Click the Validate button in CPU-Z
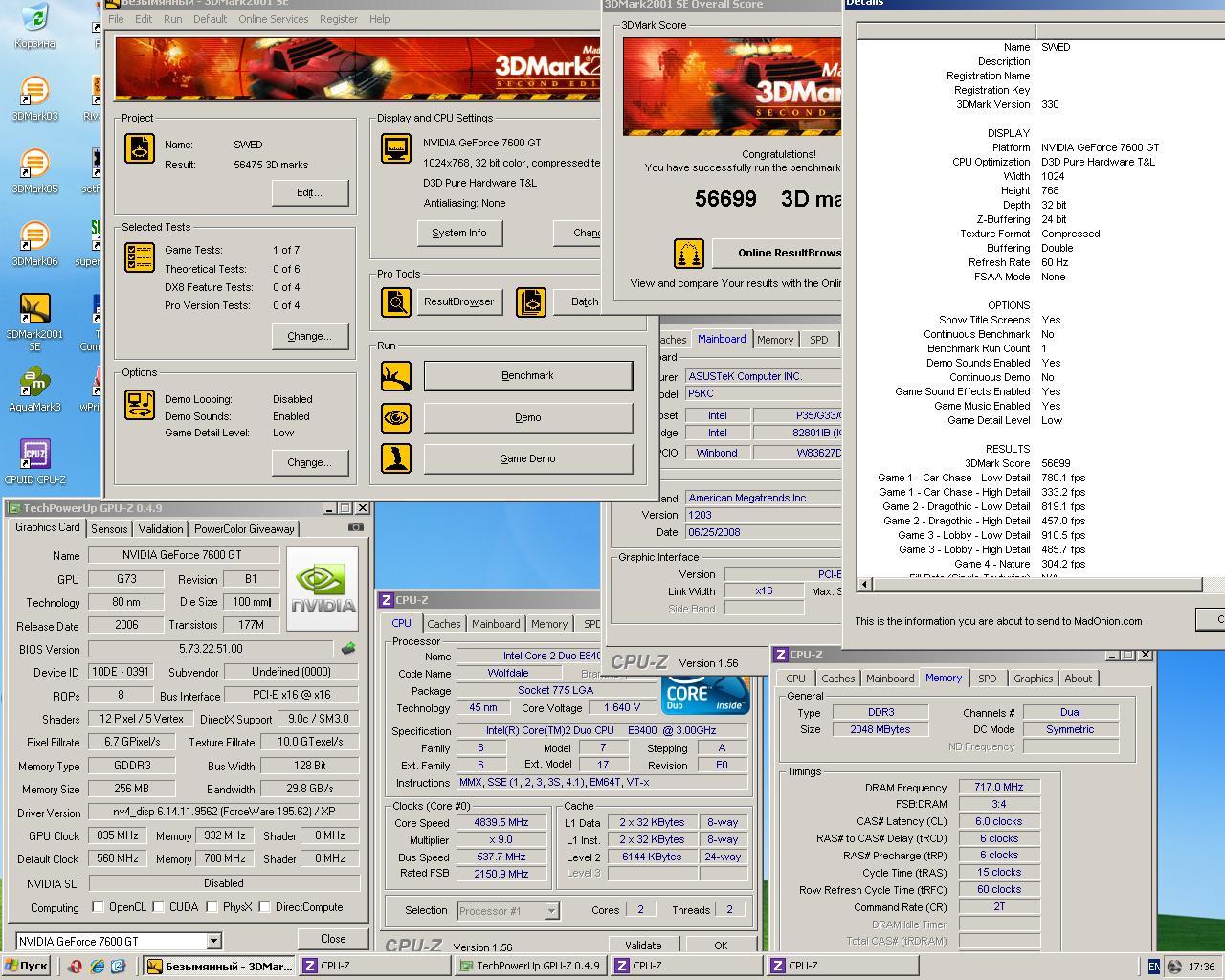The image size is (1225, 980). [643, 946]
